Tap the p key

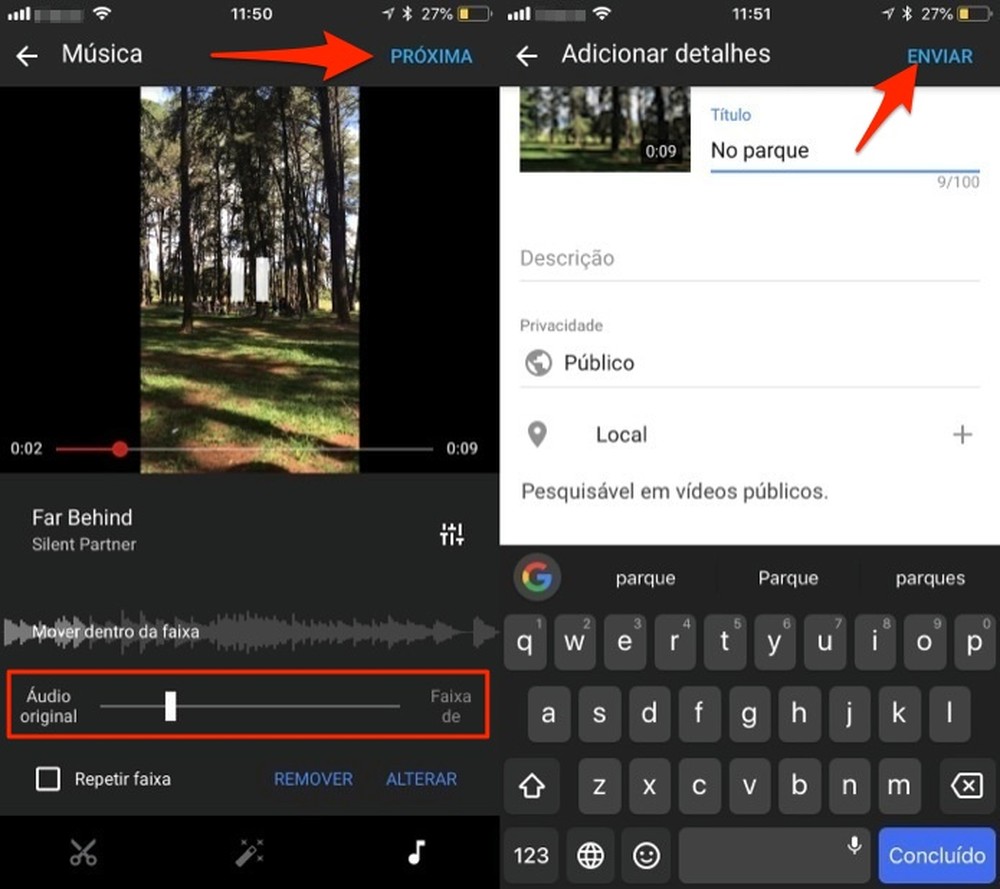pos(974,642)
